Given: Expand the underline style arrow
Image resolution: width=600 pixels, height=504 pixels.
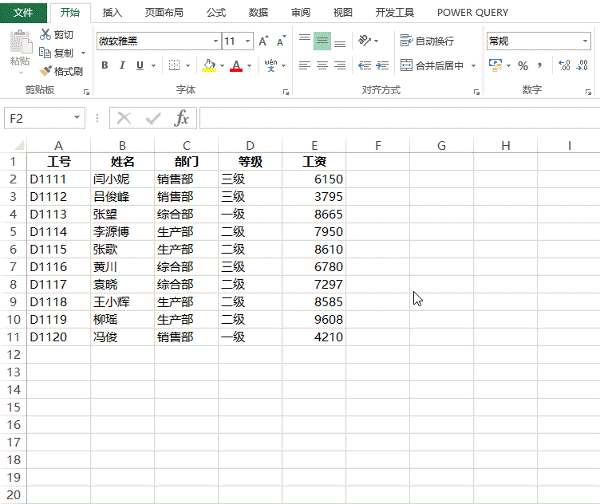Looking at the screenshot, I should pos(153,65).
